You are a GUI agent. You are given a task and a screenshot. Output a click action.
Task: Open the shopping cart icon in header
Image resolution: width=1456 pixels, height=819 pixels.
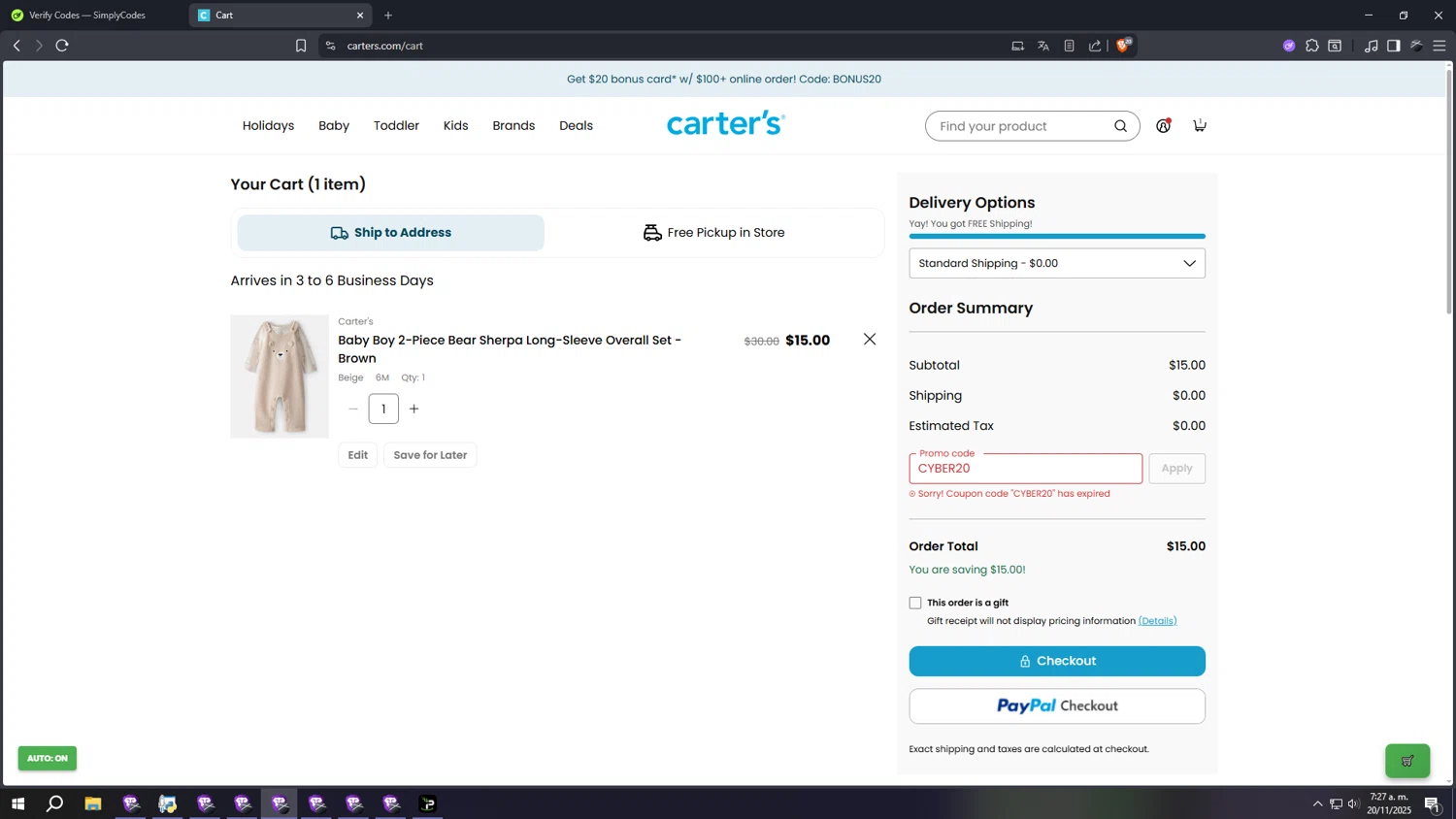(x=1200, y=125)
